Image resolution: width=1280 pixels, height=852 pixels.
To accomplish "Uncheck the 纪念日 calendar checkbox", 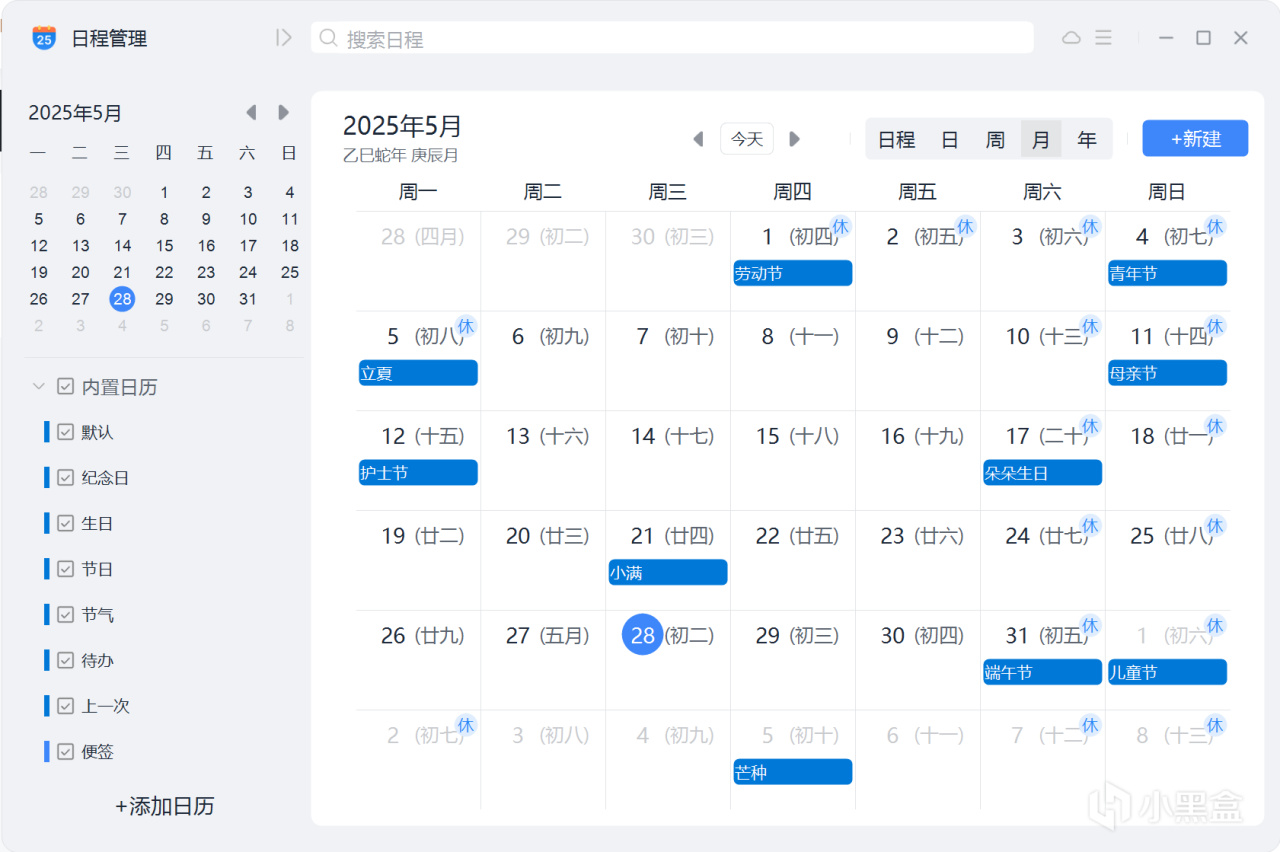I will point(66,478).
